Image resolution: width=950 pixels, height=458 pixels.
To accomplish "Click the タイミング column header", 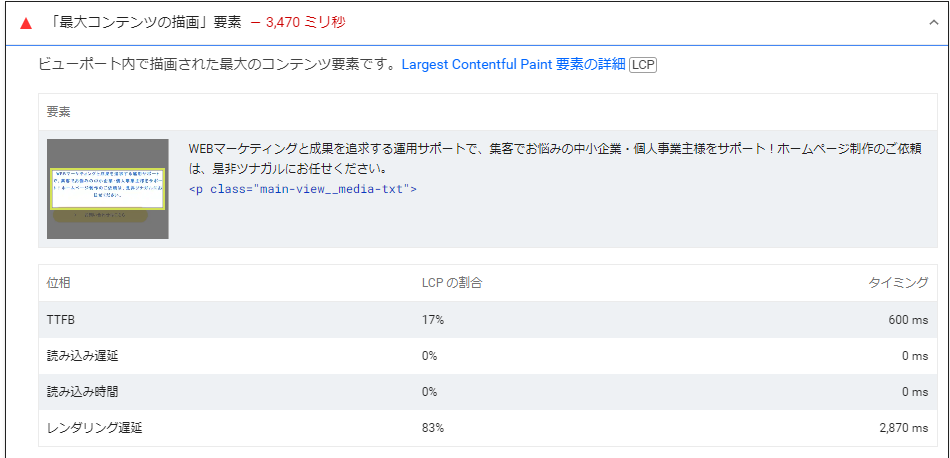I will (x=898, y=283).
